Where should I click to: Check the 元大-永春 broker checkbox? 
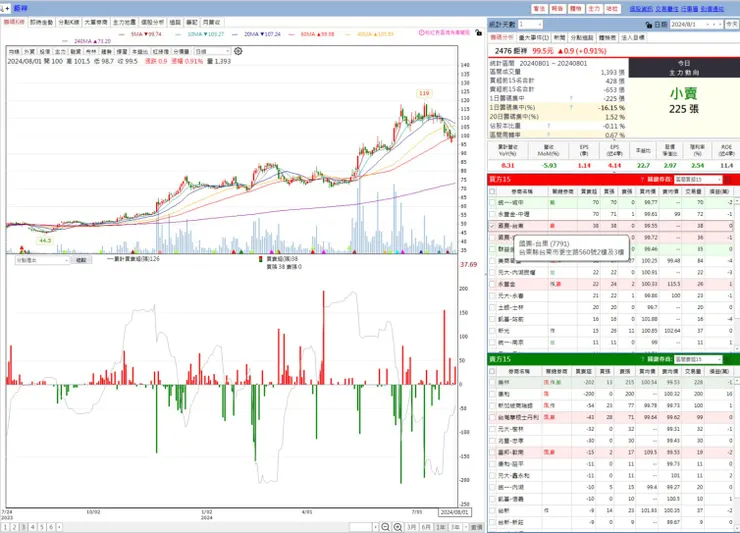492,296
